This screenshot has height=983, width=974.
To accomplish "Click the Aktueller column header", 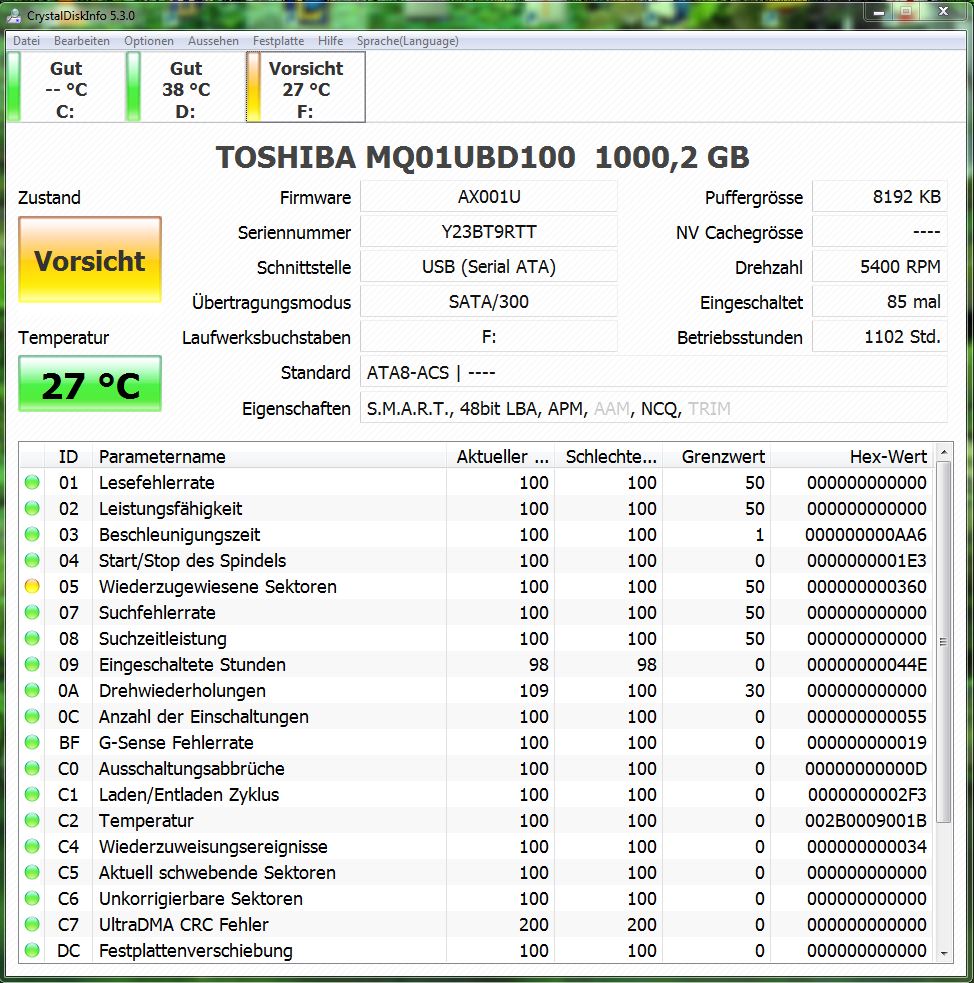I will [501, 456].
